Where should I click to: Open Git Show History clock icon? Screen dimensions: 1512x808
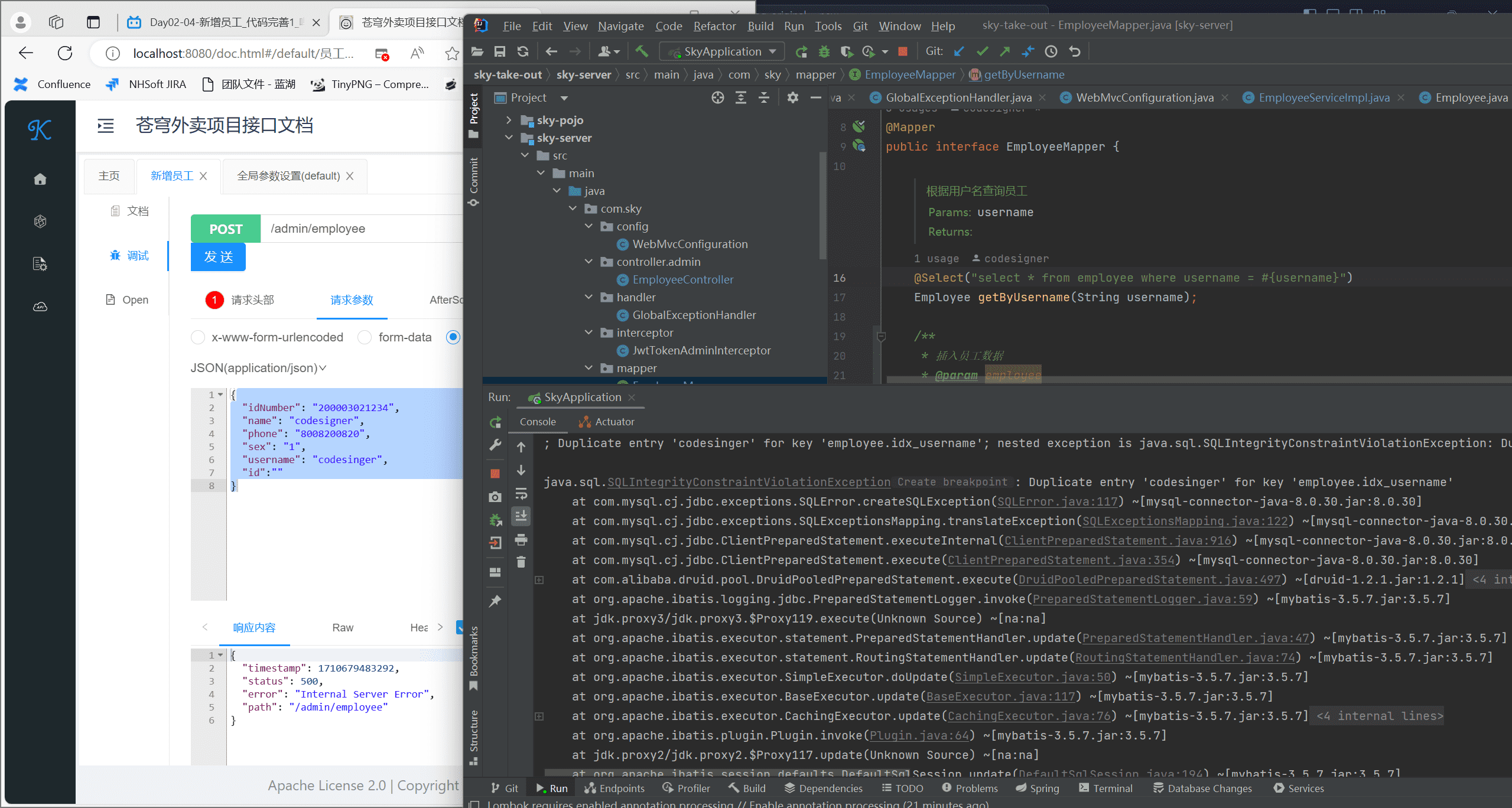click(x=1051, y=52)
